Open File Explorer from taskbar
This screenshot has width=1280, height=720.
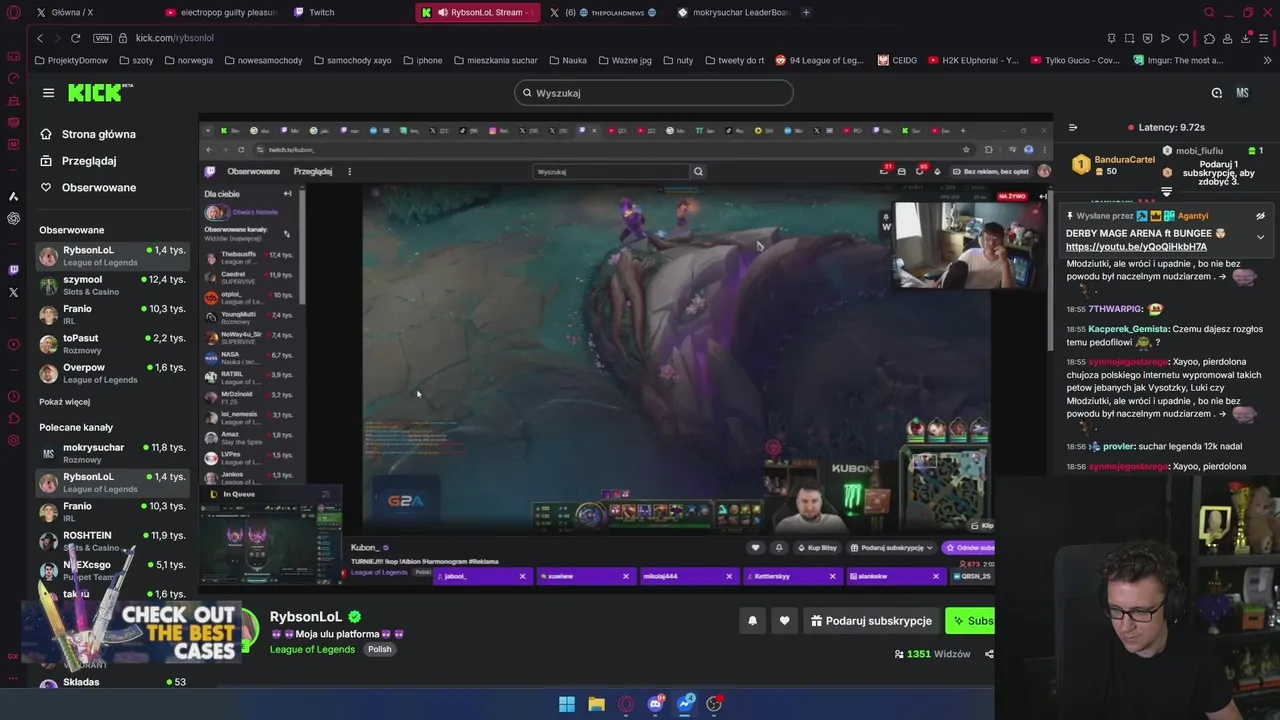coord(596,704)
